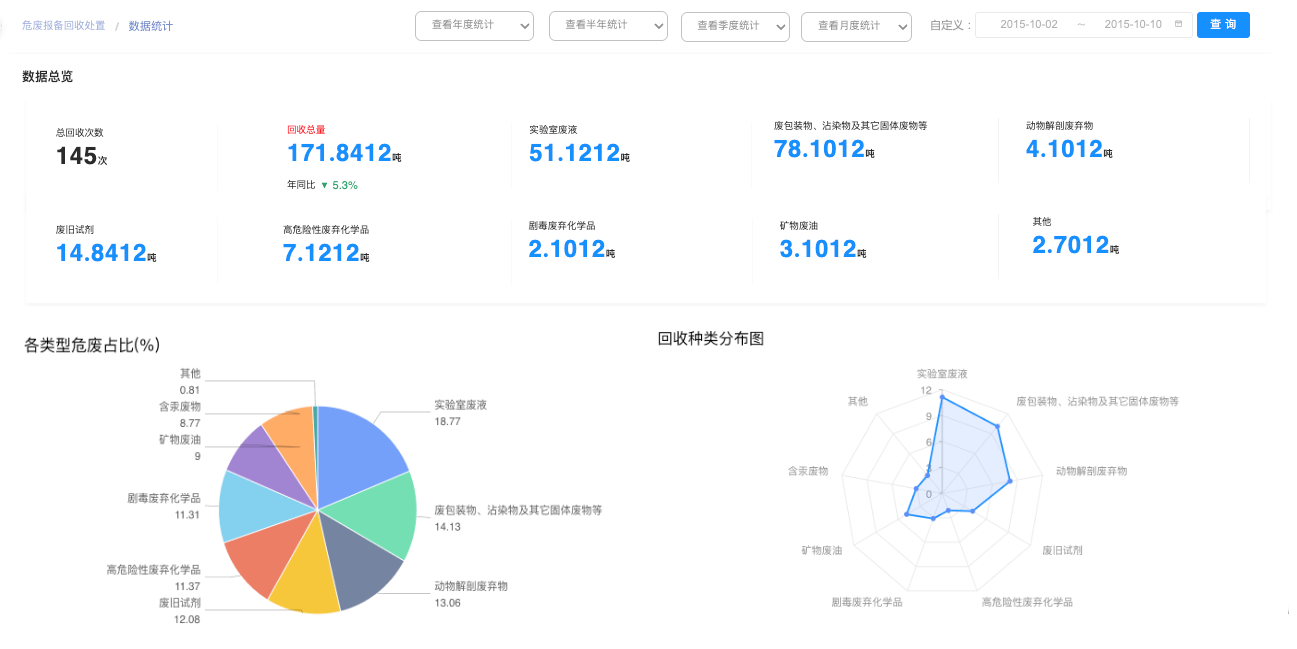Expand the 查看月度统计 dropdown
The width and height of the screenshot is (1297, 649).
856,26
